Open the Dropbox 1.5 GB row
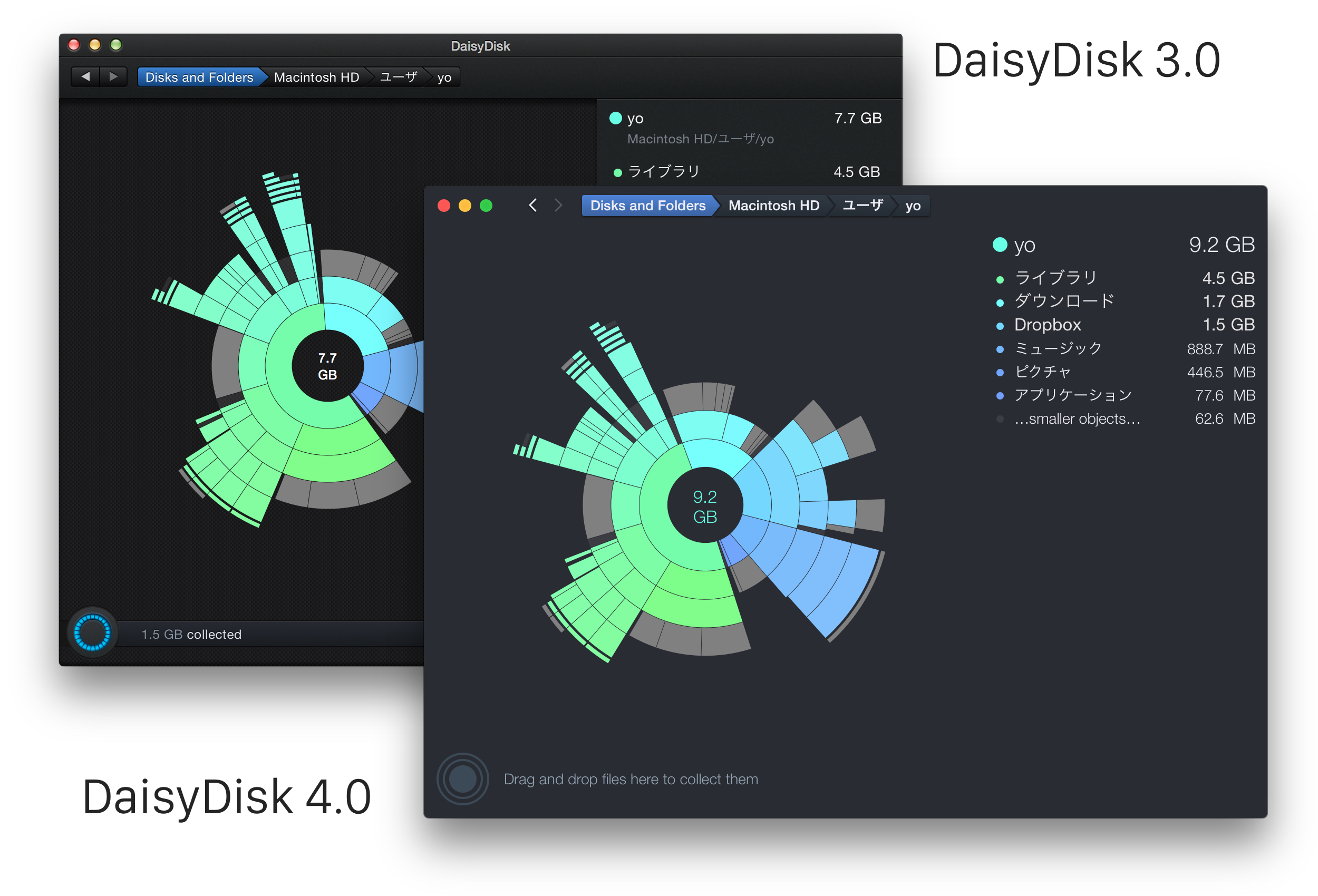Viewport: 1318px width, 896px height. 1123,324
